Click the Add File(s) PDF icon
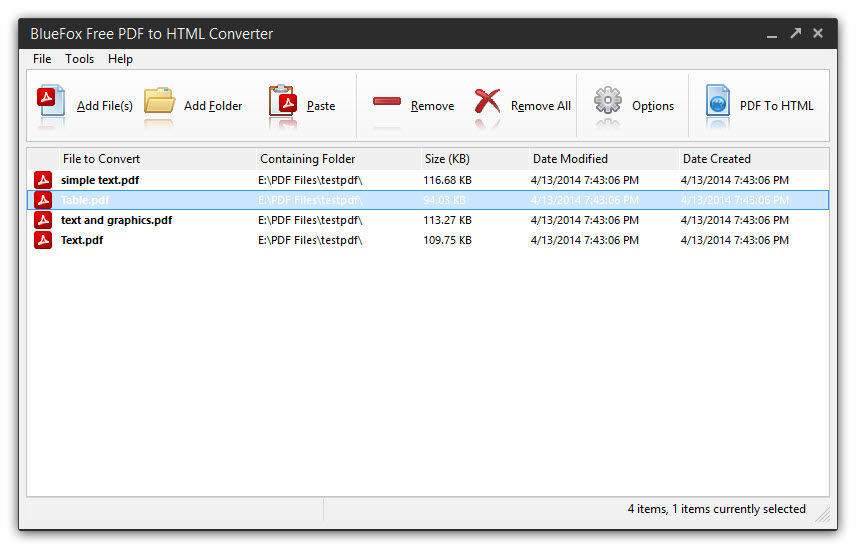 point(51,101)
